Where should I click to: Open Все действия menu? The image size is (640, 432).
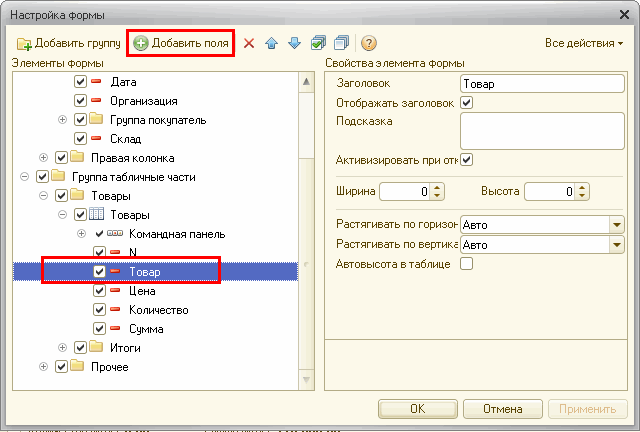[584, 43]
